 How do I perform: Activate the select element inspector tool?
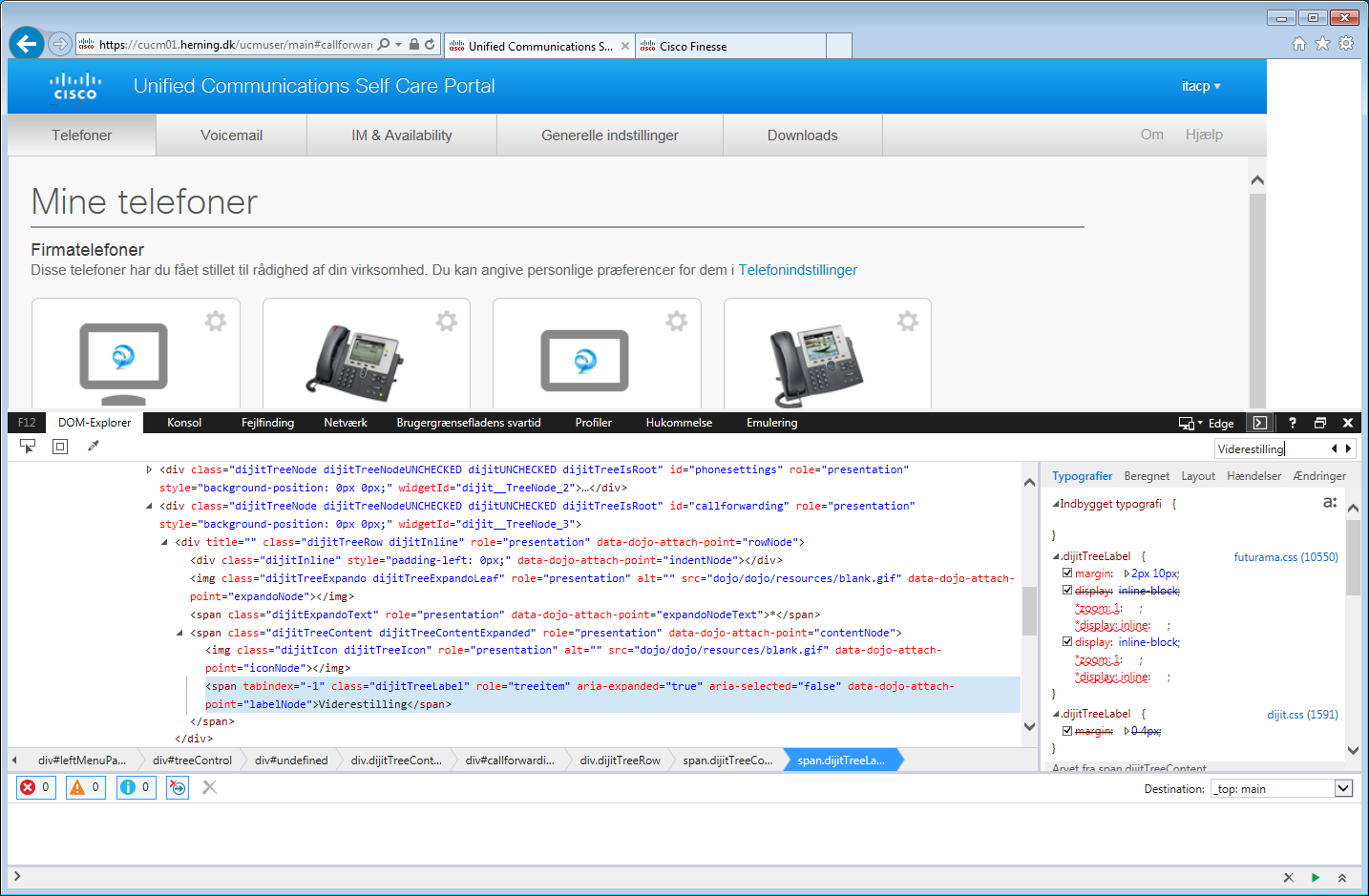[28, 446]
